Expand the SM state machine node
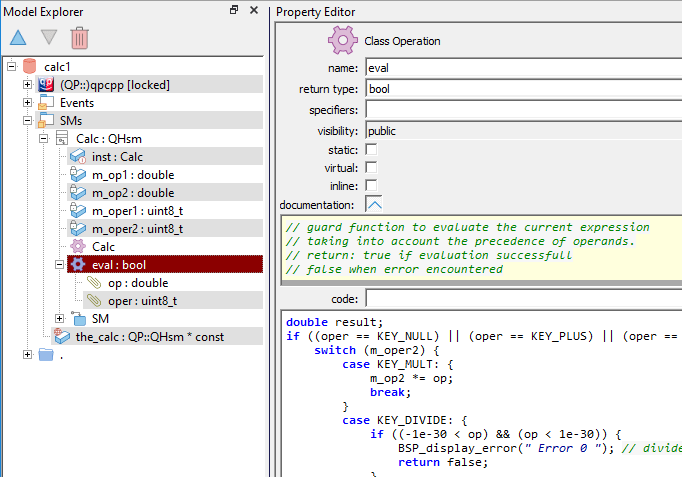 click(59, 318)
